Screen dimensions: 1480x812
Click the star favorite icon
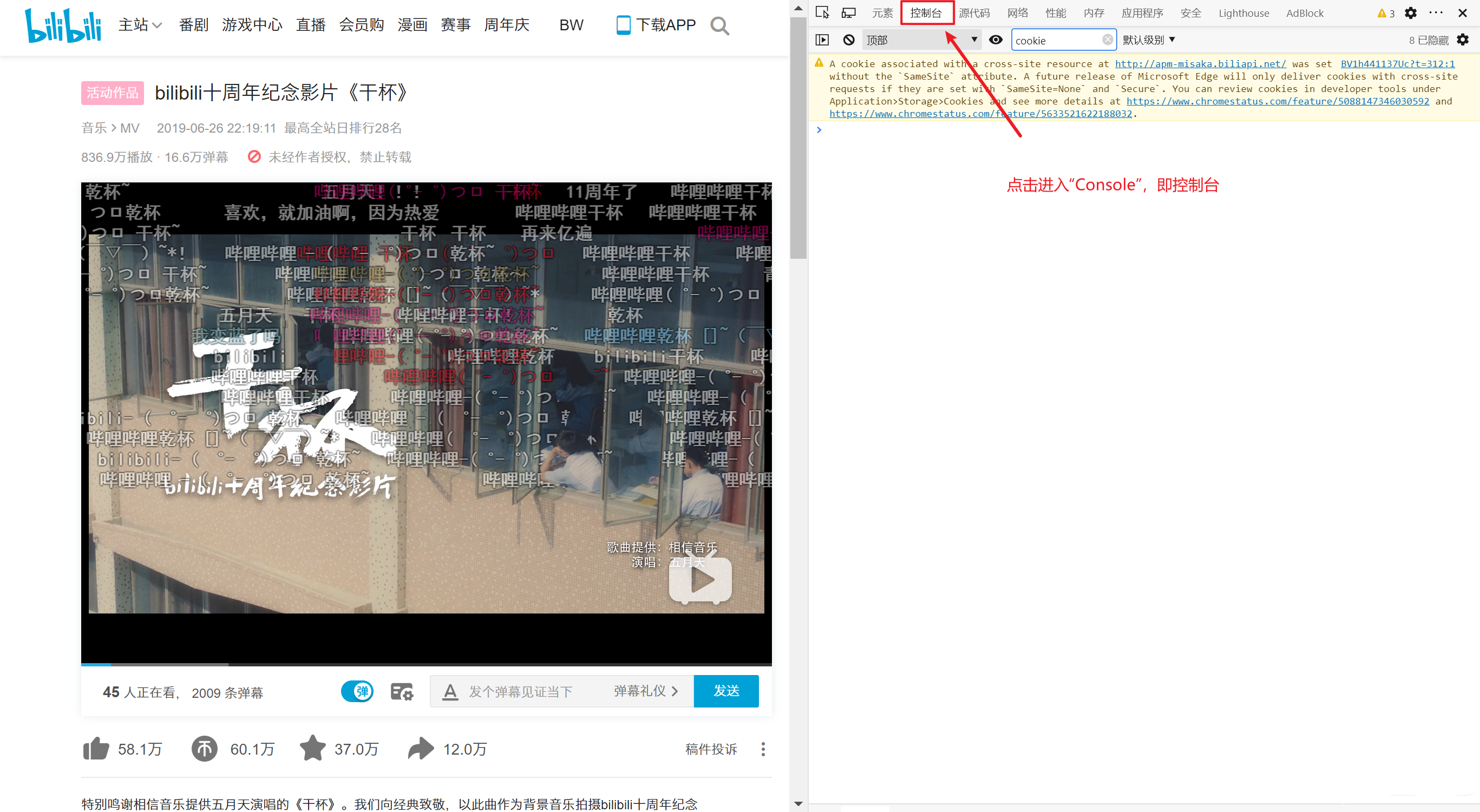(312, 749)
